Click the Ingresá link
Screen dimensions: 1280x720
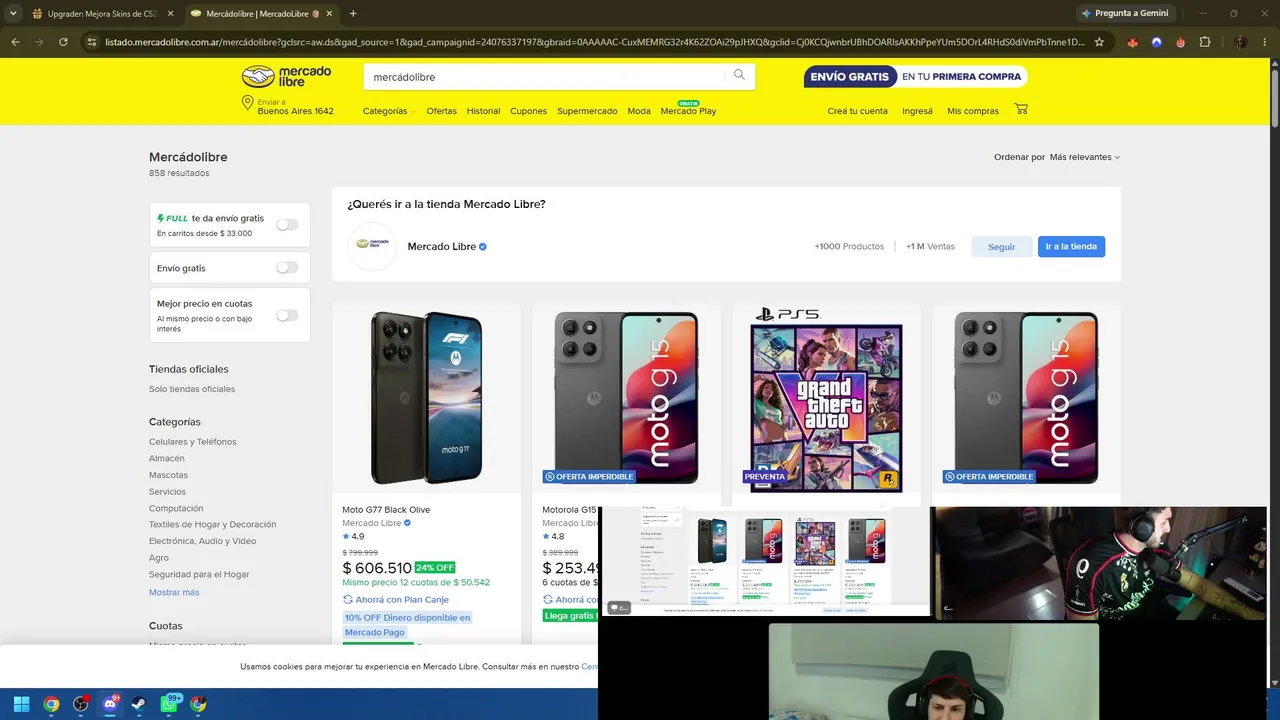pyautogui.click(x=917, y=111)
